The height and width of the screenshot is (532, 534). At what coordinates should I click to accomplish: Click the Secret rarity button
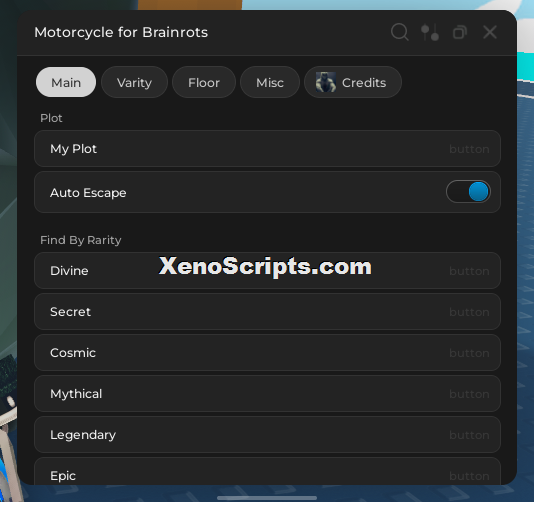pyautogui.click(x=267, y=312)
